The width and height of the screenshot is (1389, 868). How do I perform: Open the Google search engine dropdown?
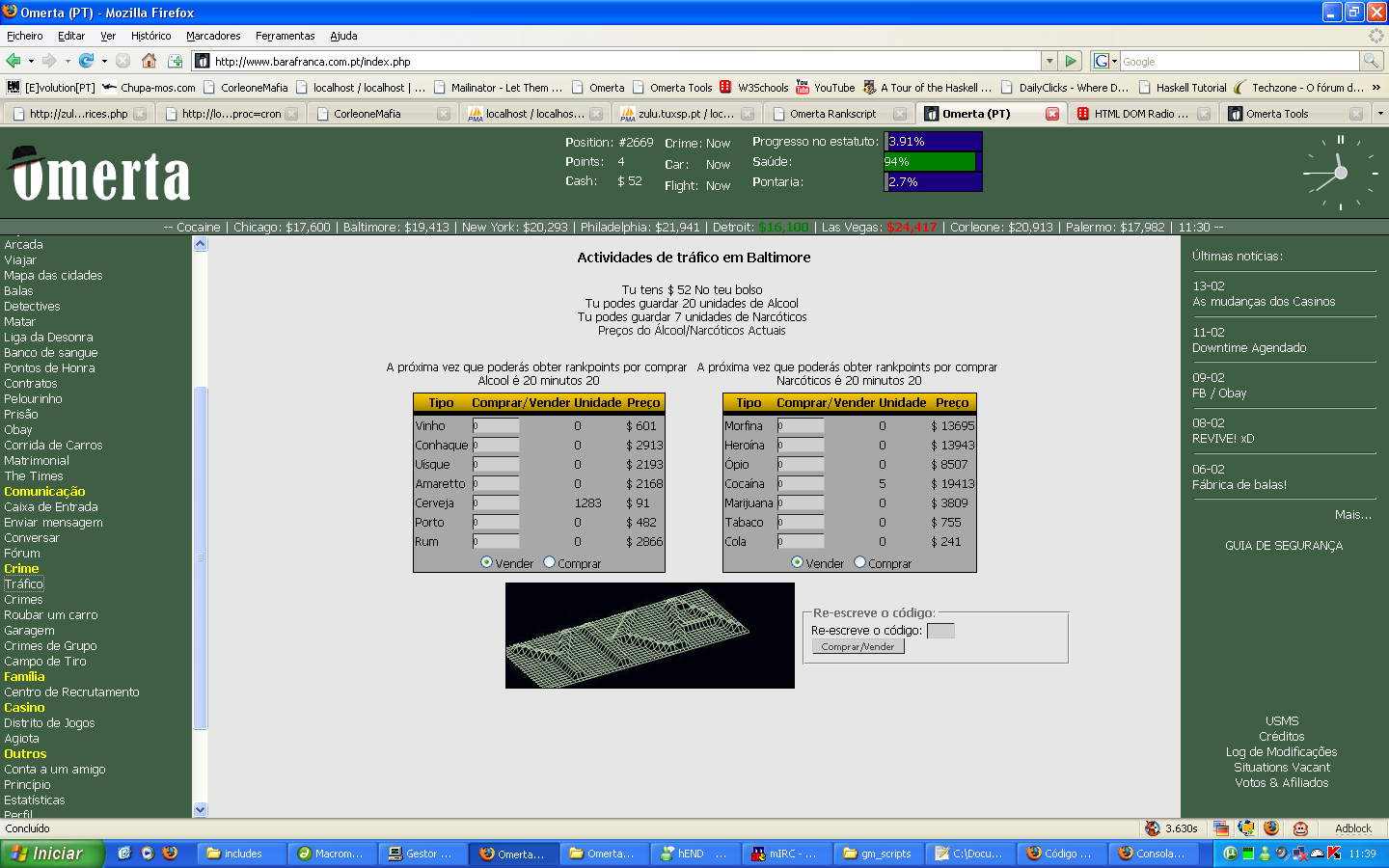pyautogui.click(x=1105, y=61)
